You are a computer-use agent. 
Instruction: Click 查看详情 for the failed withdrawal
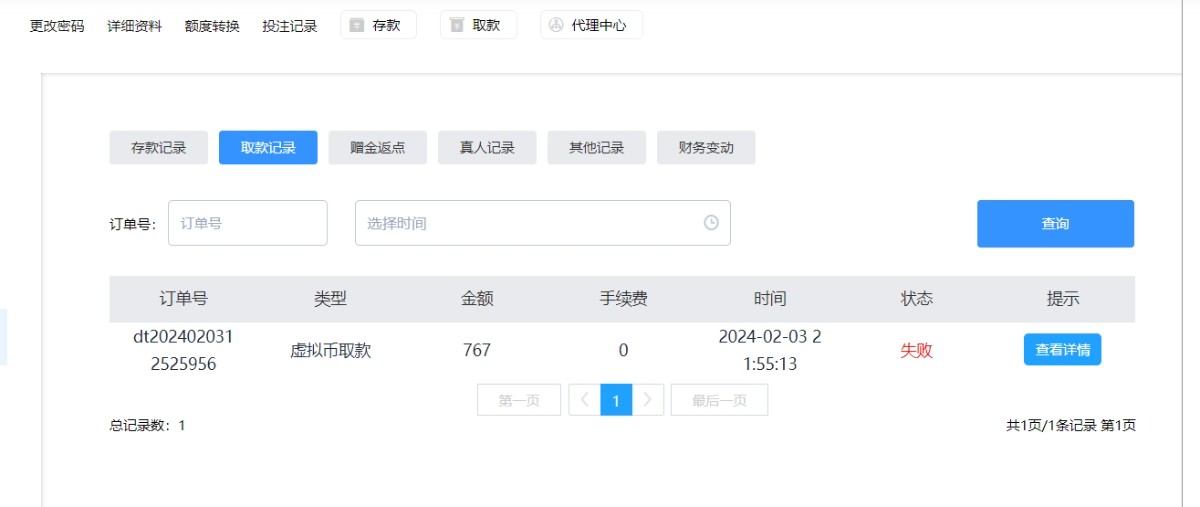pyautogui.click(x=1062, y=350)
